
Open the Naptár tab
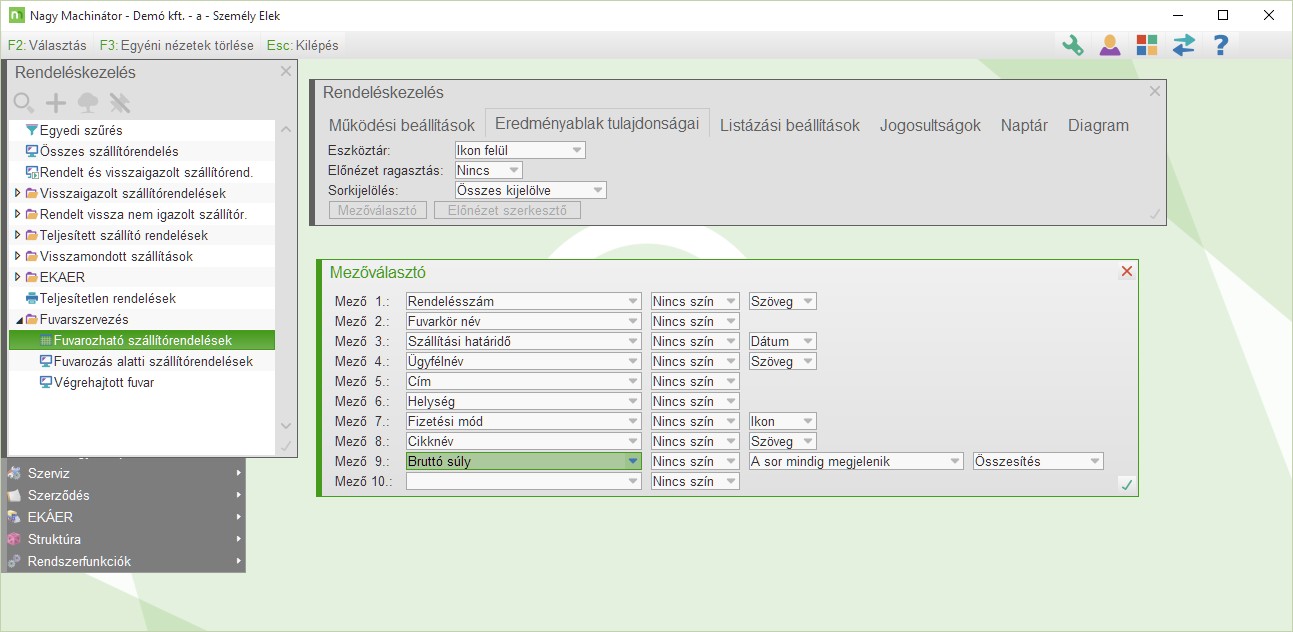click(x=1024, y=125)
